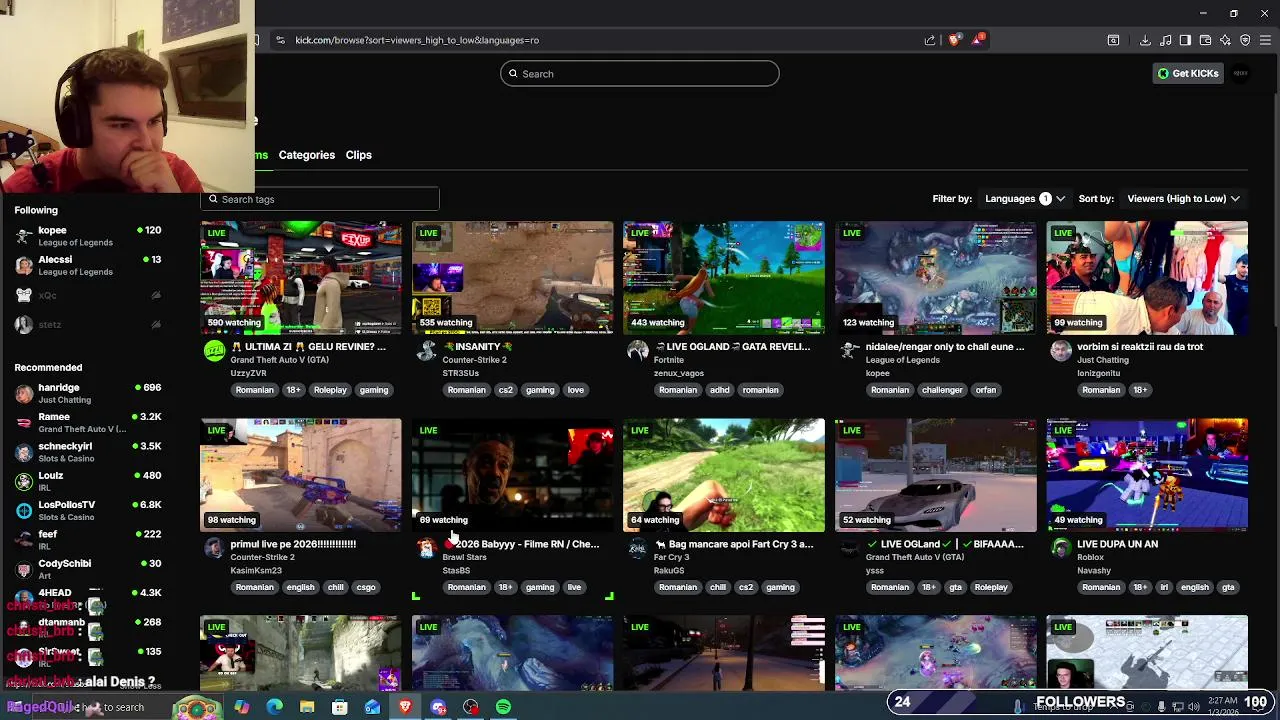This screenshot has height=720, width=1280.
Task: Click the Search tags input field
Action: (320, 199)
